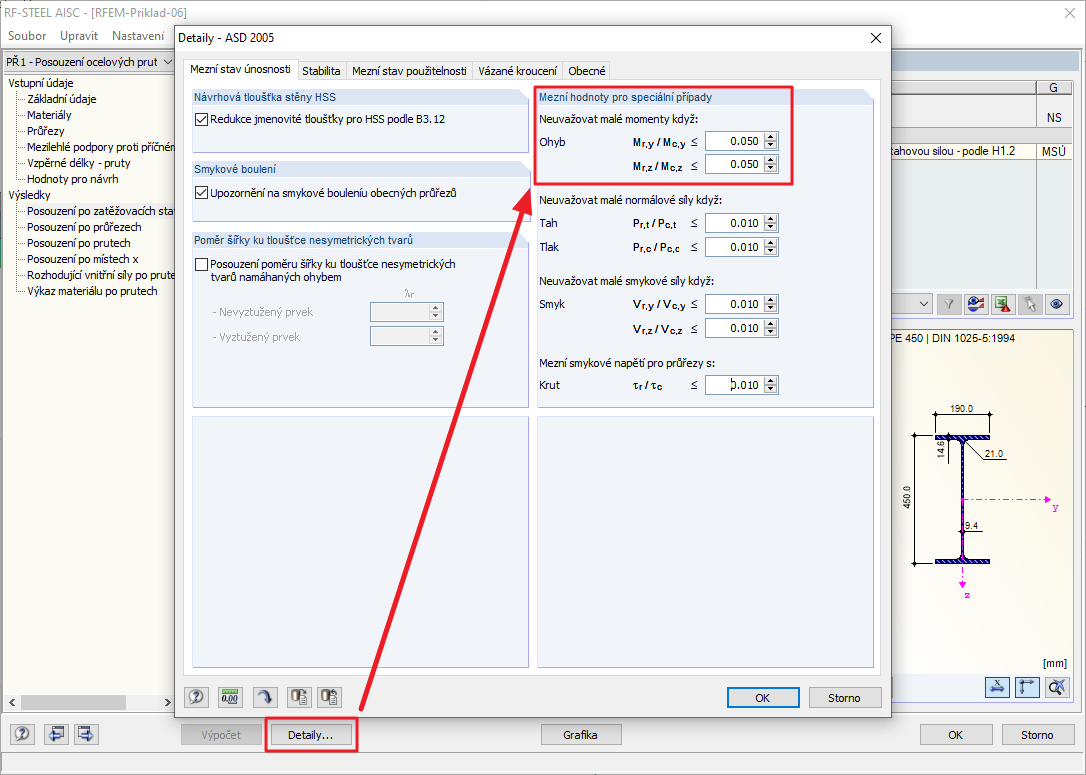Select Hodnoty pro návrh item
1086x775 pixels.
(73, 179)
